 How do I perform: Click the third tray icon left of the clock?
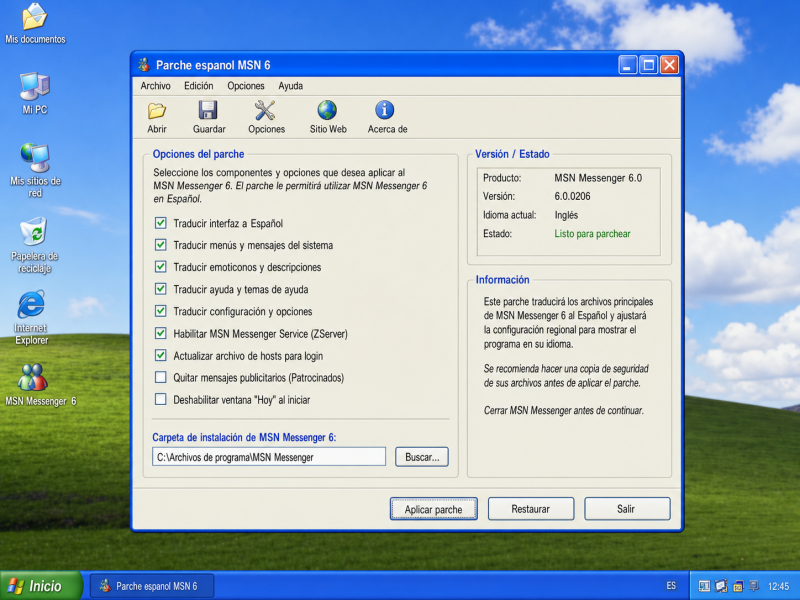point(738,586)
